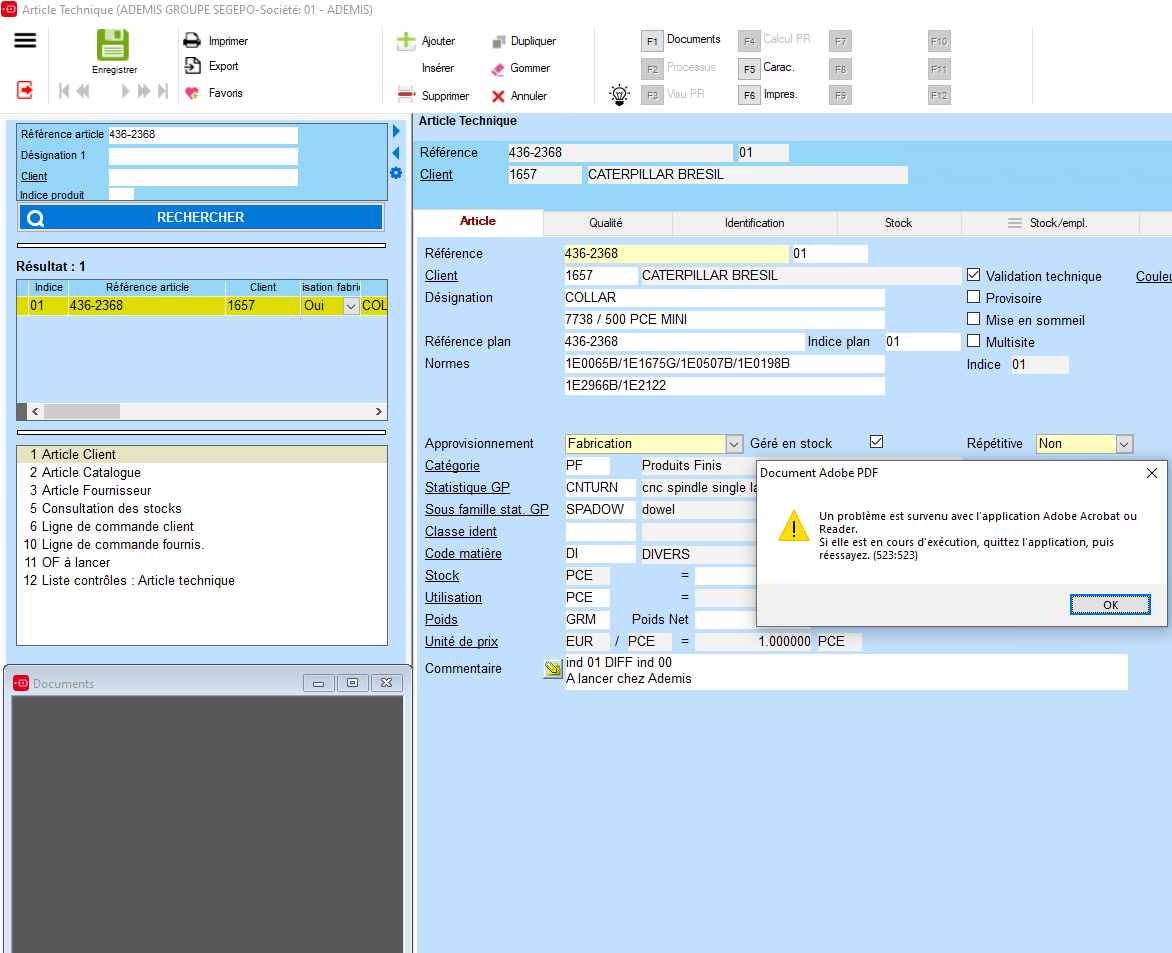The height and width of the screenshot is (953, 1172).
Task: Click the Enregistrer save icon
Action: point(113,46)
